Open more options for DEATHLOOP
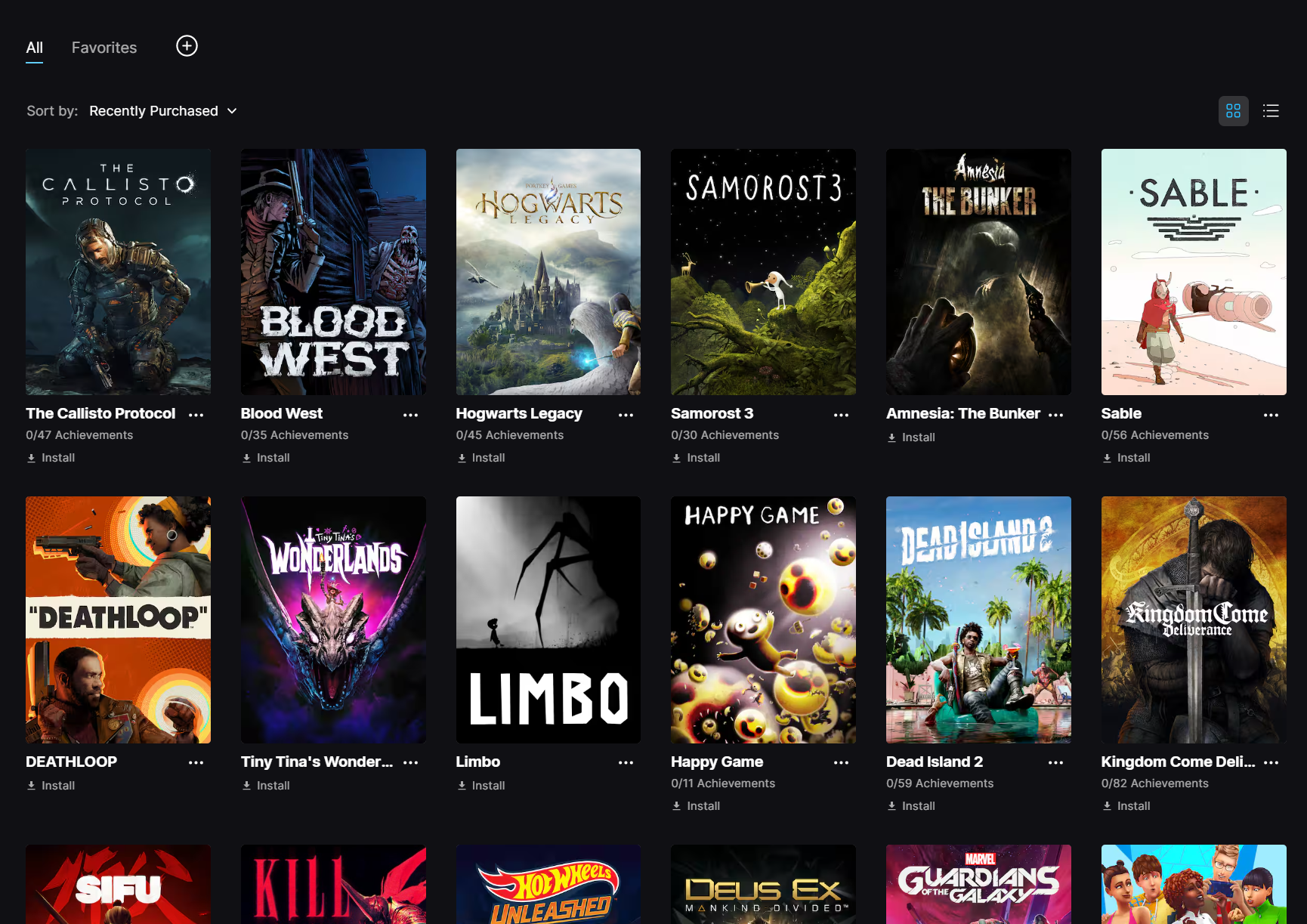This screenshot has width=1307, height=924. pos(196,762)
